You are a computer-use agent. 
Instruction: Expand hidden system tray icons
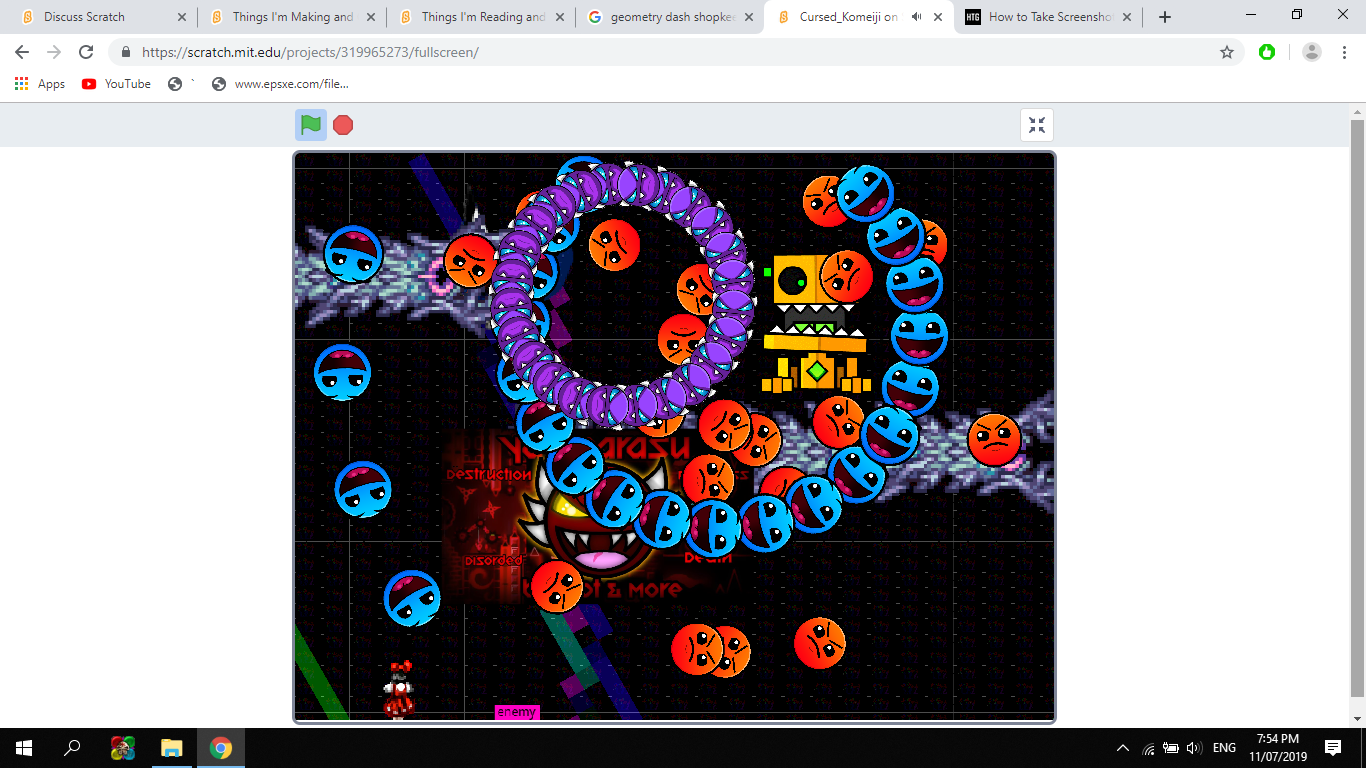[x=1123, y=748]
